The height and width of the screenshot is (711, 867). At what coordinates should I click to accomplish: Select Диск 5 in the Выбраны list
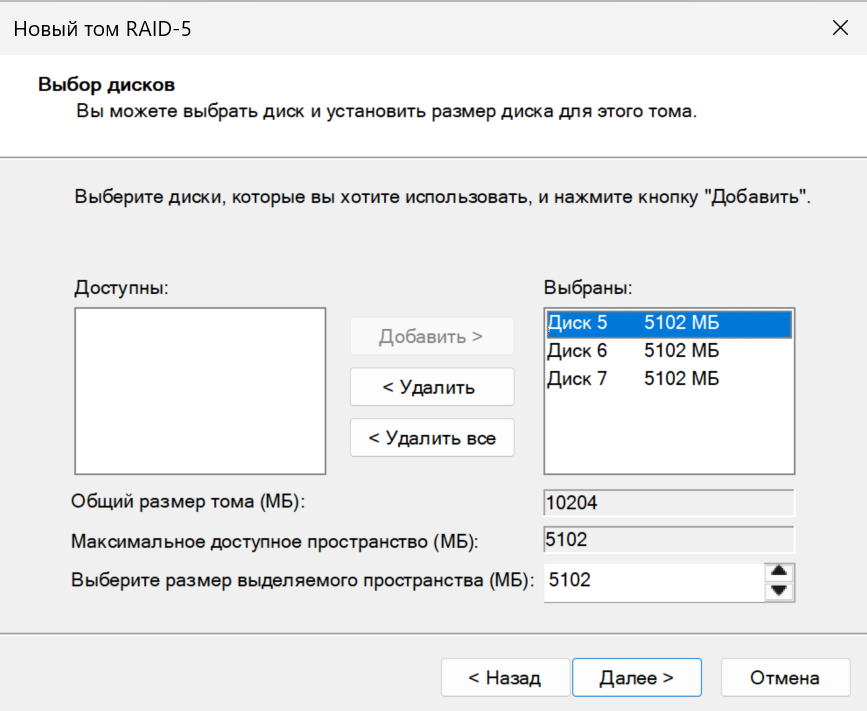(668, 323)
